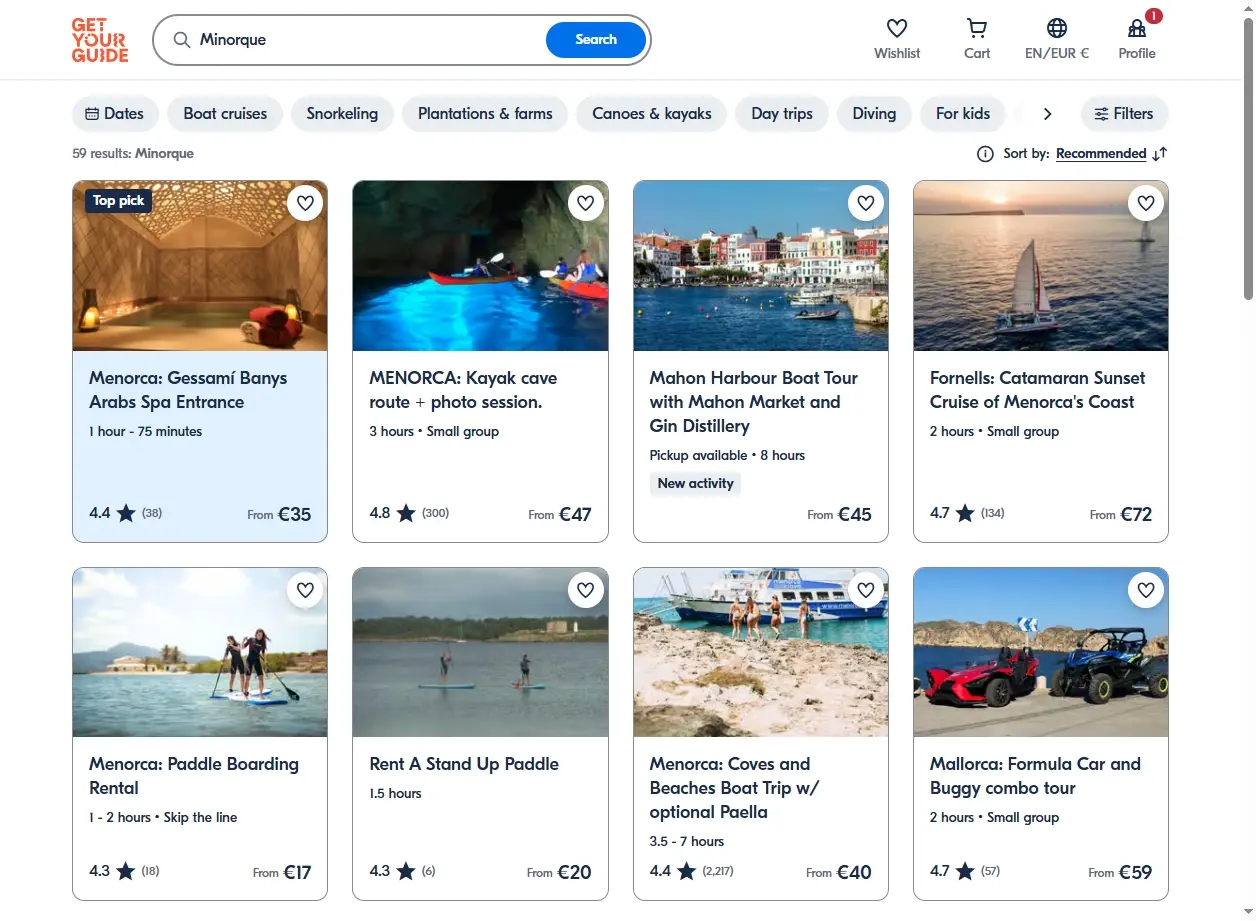The height and width of the screenshot is (921, 1256).
Task: Wishlist the Rent A Stand Up Paddle card
Action: tap(586, 591)
